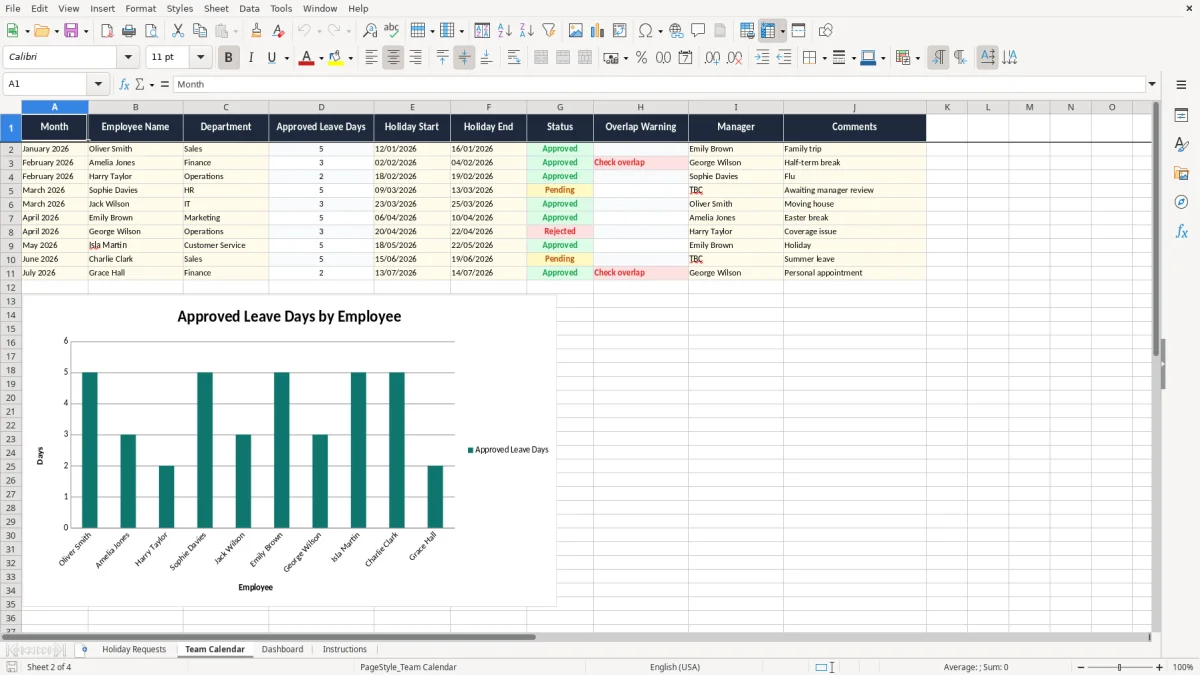Open the File menu

pos(13,8)
